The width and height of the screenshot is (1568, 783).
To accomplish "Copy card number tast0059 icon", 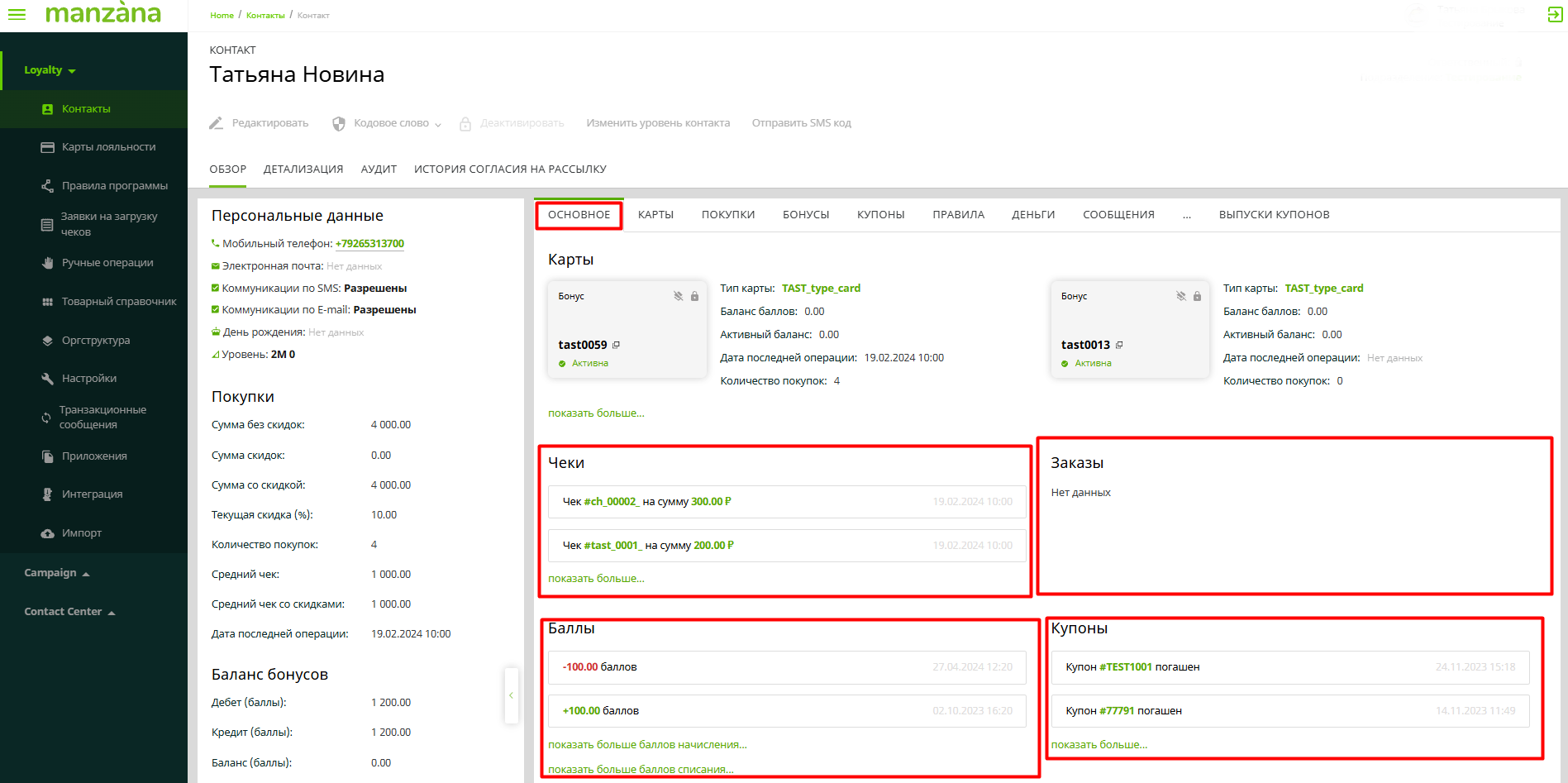I will tap(617, 345).
